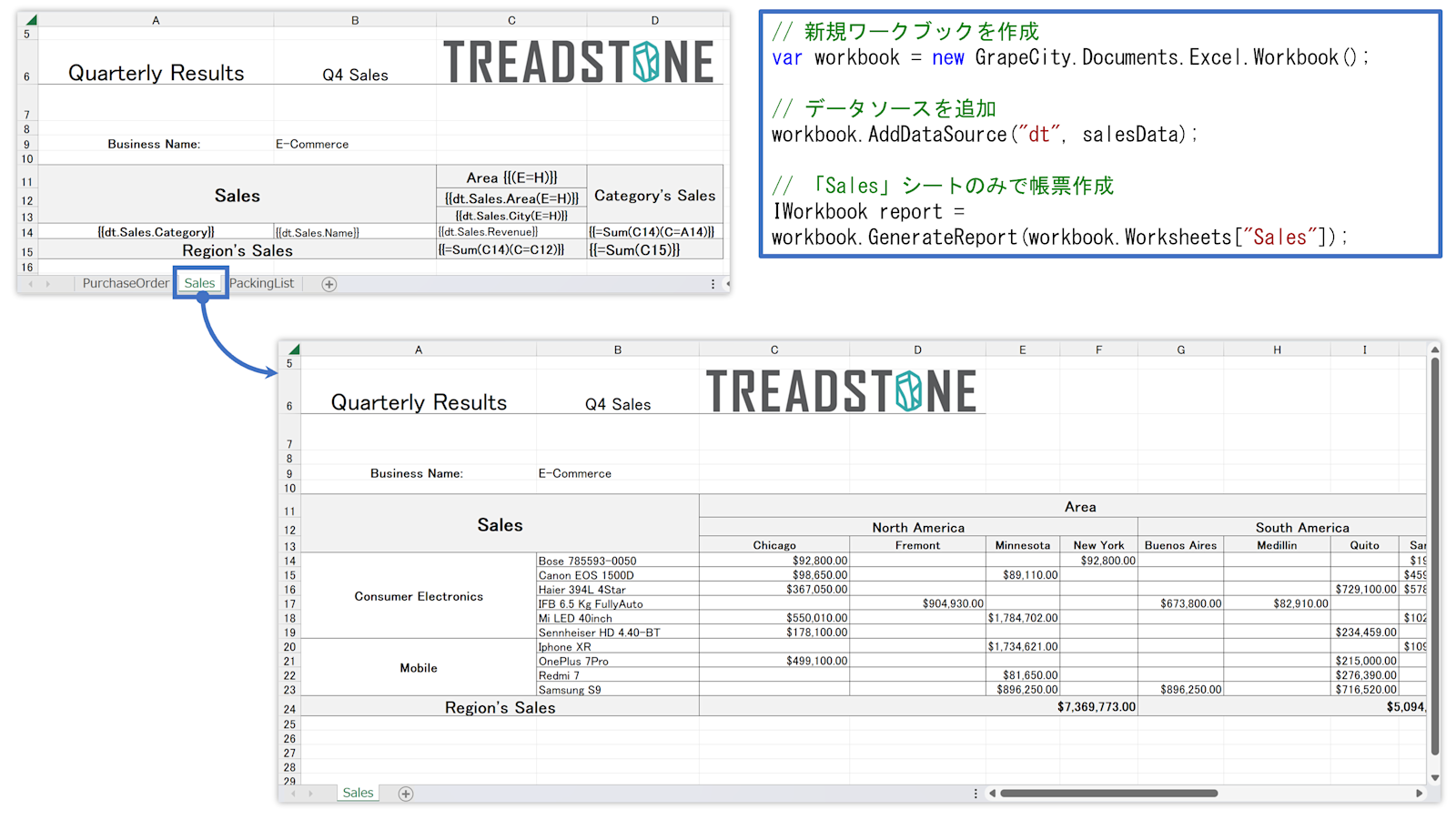Image resolution: width=1456 pixels, height=820 pixels.
Task: Click the TREADSTONE logo in bottom spreadsheet
Action: [x=842, y=391]
